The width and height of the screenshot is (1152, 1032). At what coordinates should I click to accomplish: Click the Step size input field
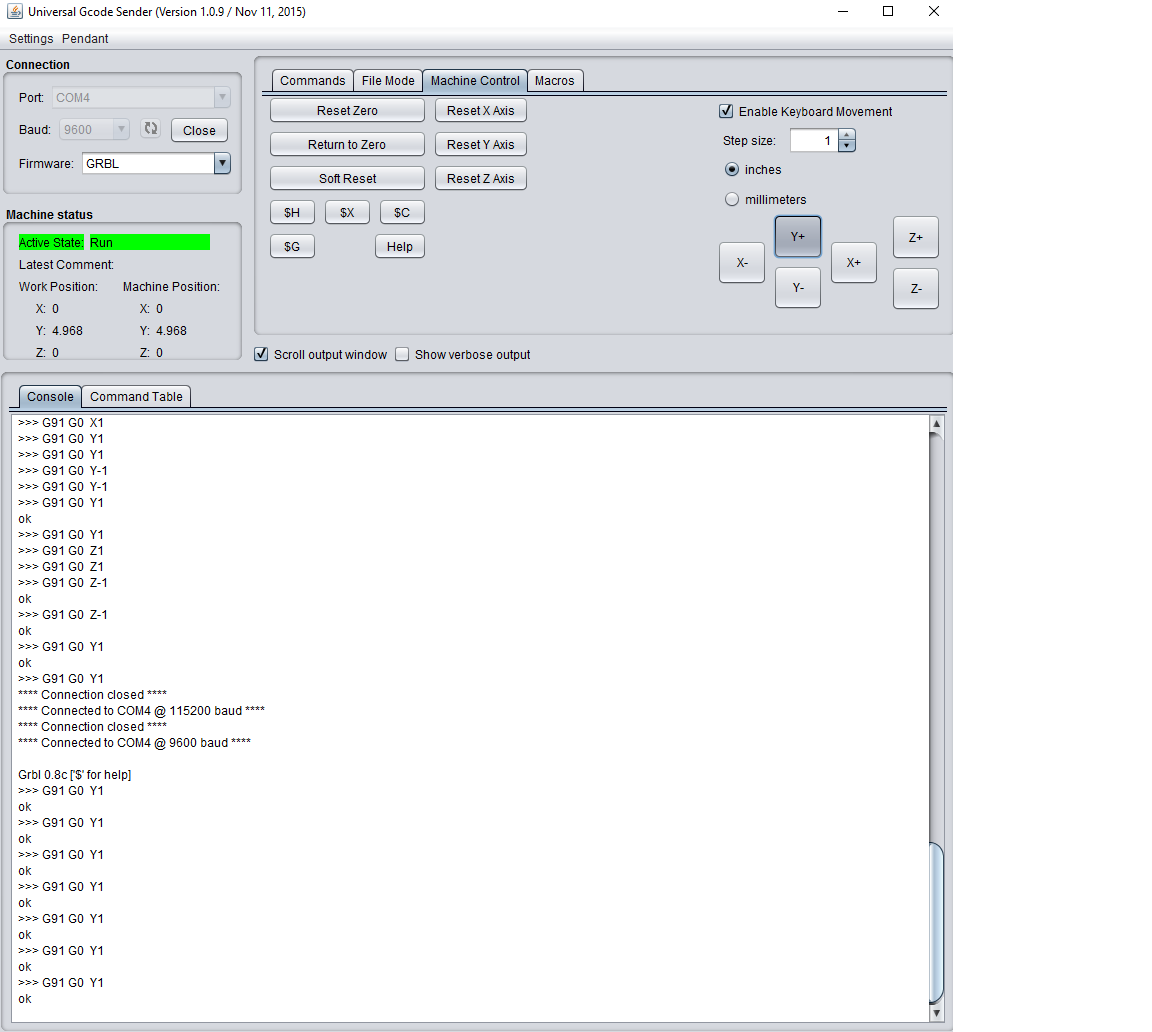(813, 141)
